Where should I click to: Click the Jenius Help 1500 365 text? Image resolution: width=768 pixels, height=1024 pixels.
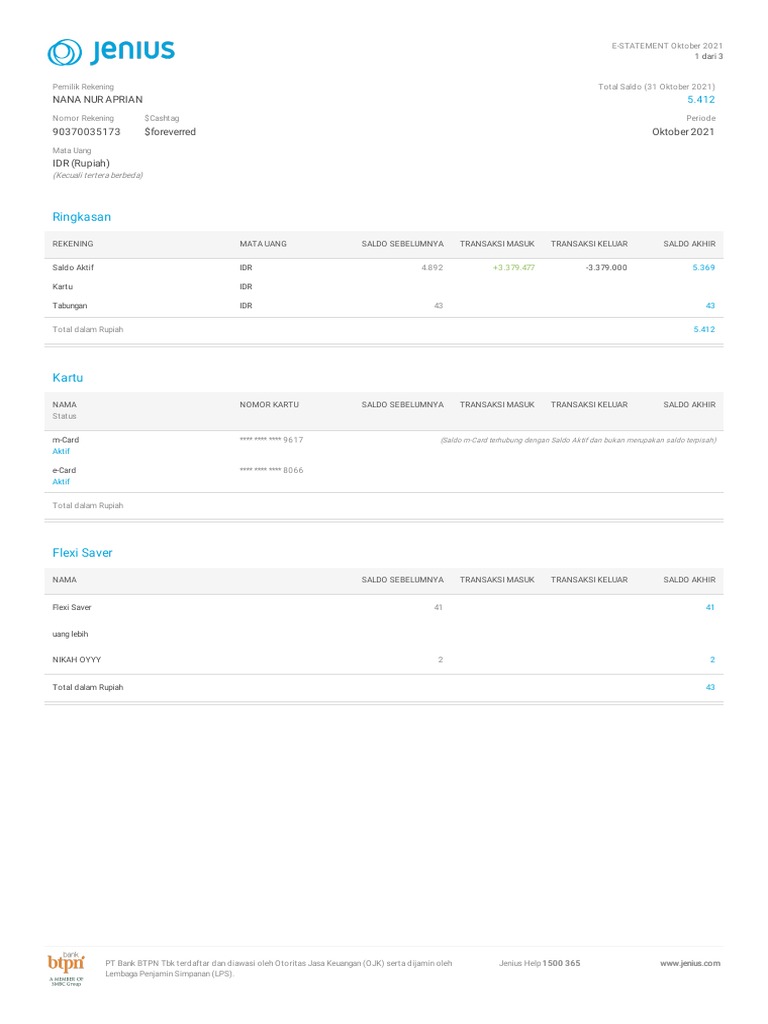click(x=539, y=963)
